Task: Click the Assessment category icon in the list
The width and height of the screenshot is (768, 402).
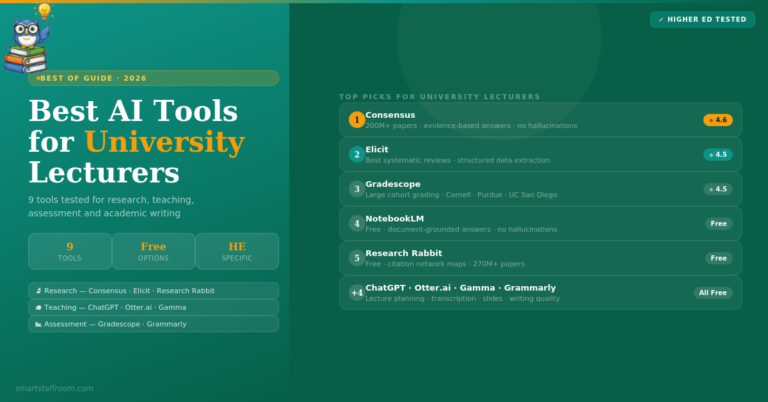Action: (38, 324)
